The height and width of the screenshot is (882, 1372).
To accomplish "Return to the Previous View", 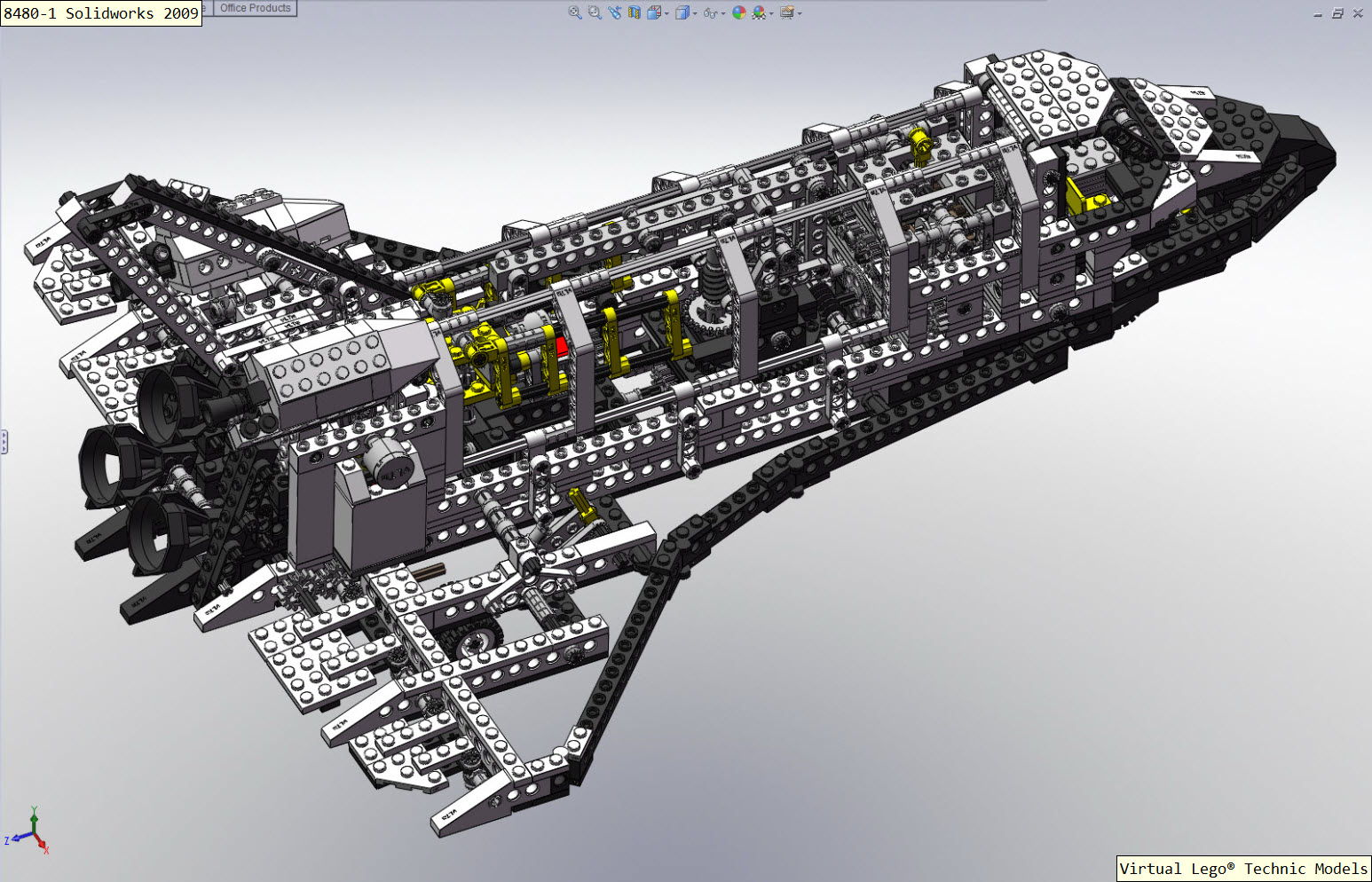I will [615, 12].
